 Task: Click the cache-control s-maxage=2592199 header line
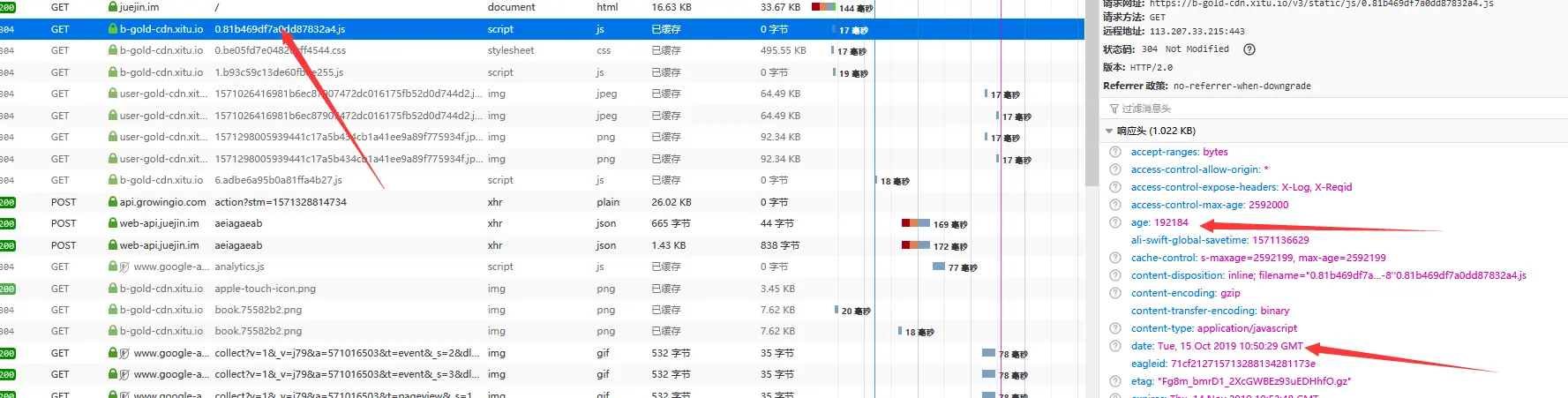(x=1258, y=258)
